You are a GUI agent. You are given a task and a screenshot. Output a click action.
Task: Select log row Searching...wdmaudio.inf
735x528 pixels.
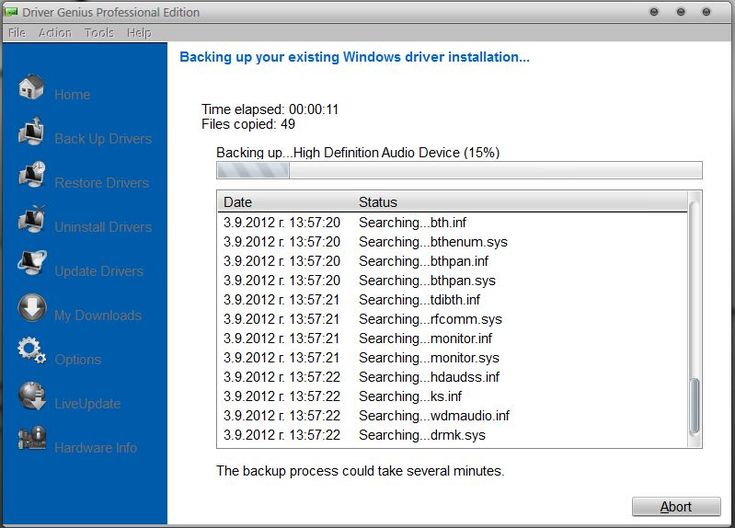tap(452, 415)
